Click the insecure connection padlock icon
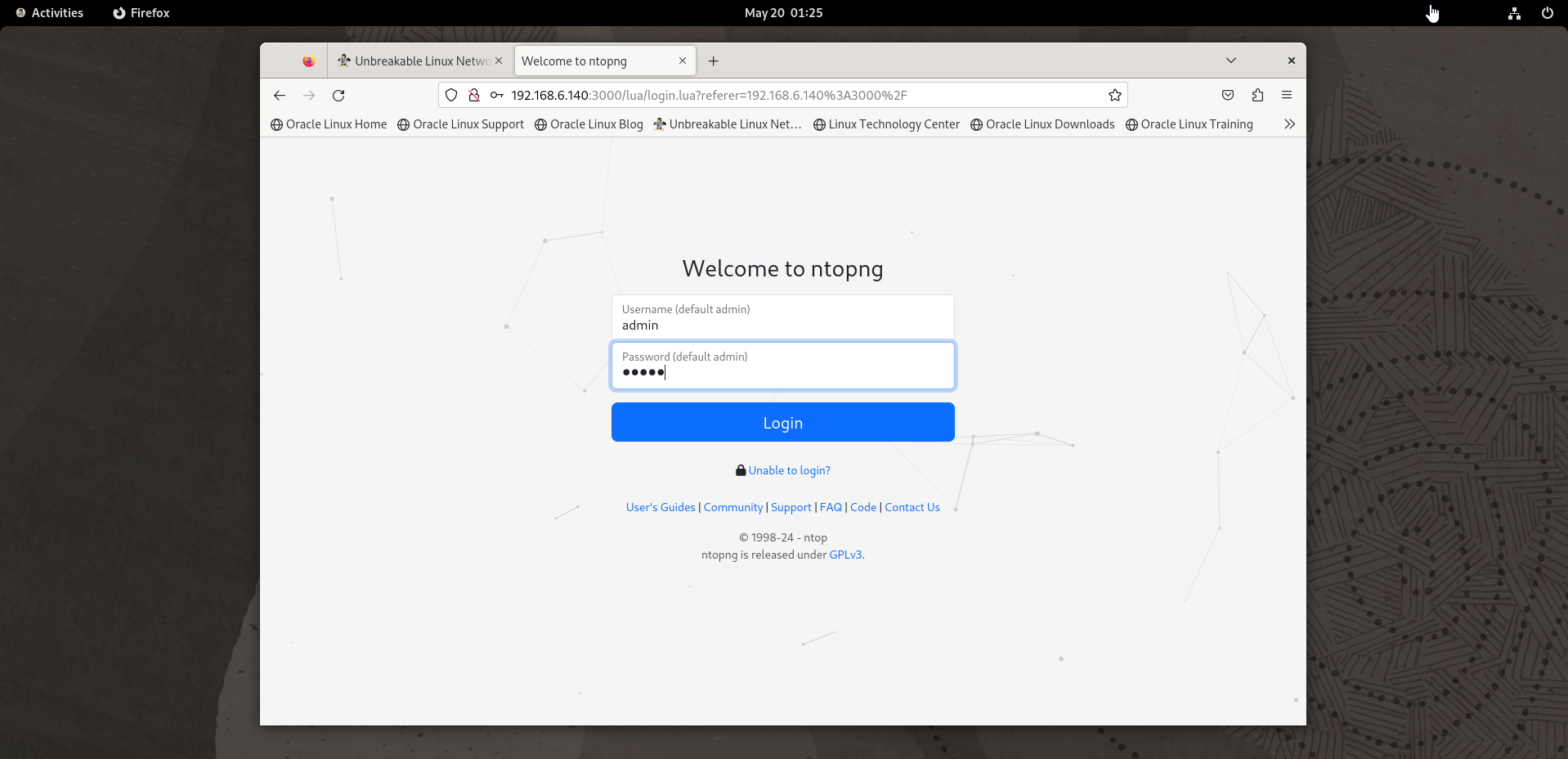This screenshot has height=759, width=1568. [x=474, y=96]
